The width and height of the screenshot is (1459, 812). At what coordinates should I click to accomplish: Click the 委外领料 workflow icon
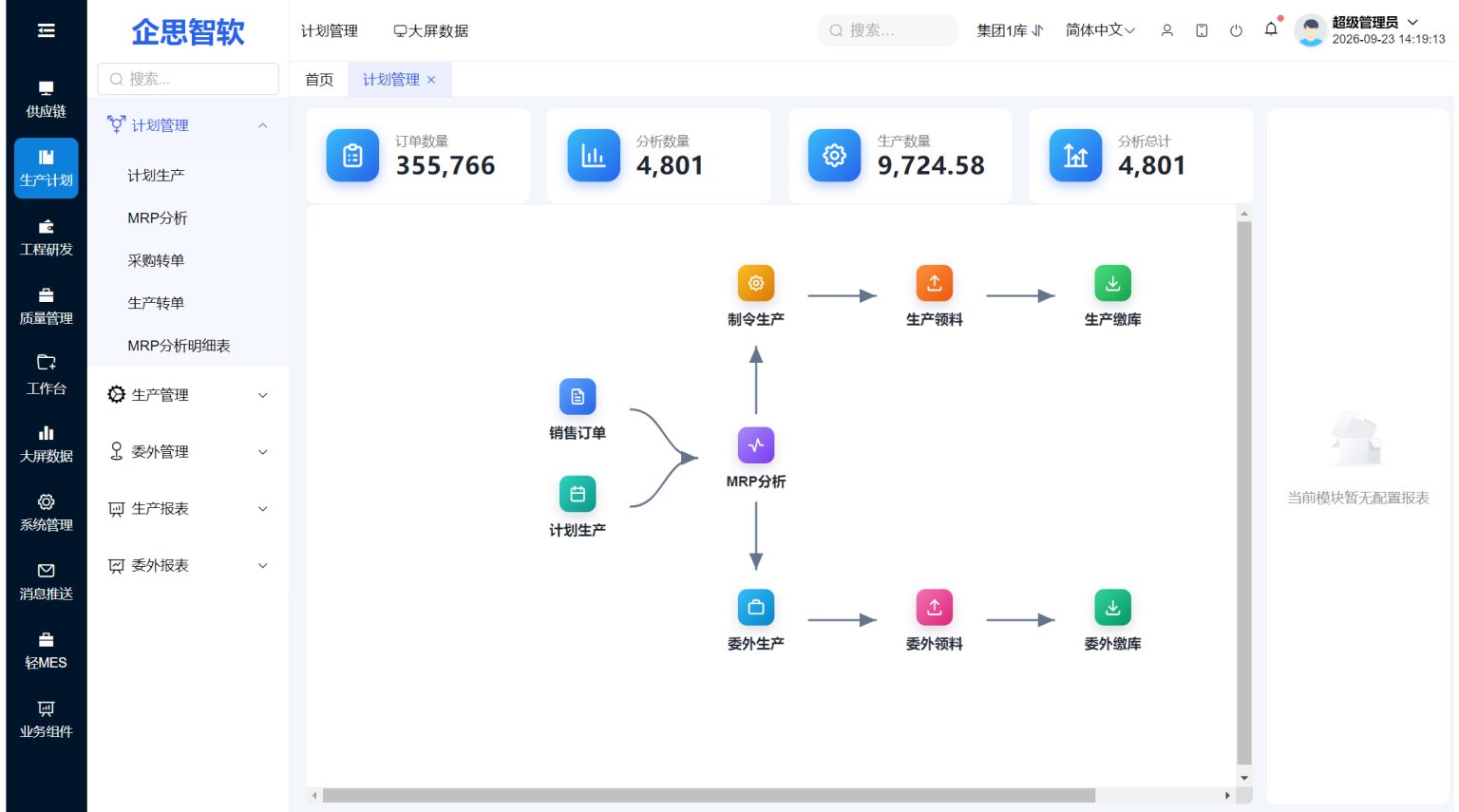[x=935, y=607]
